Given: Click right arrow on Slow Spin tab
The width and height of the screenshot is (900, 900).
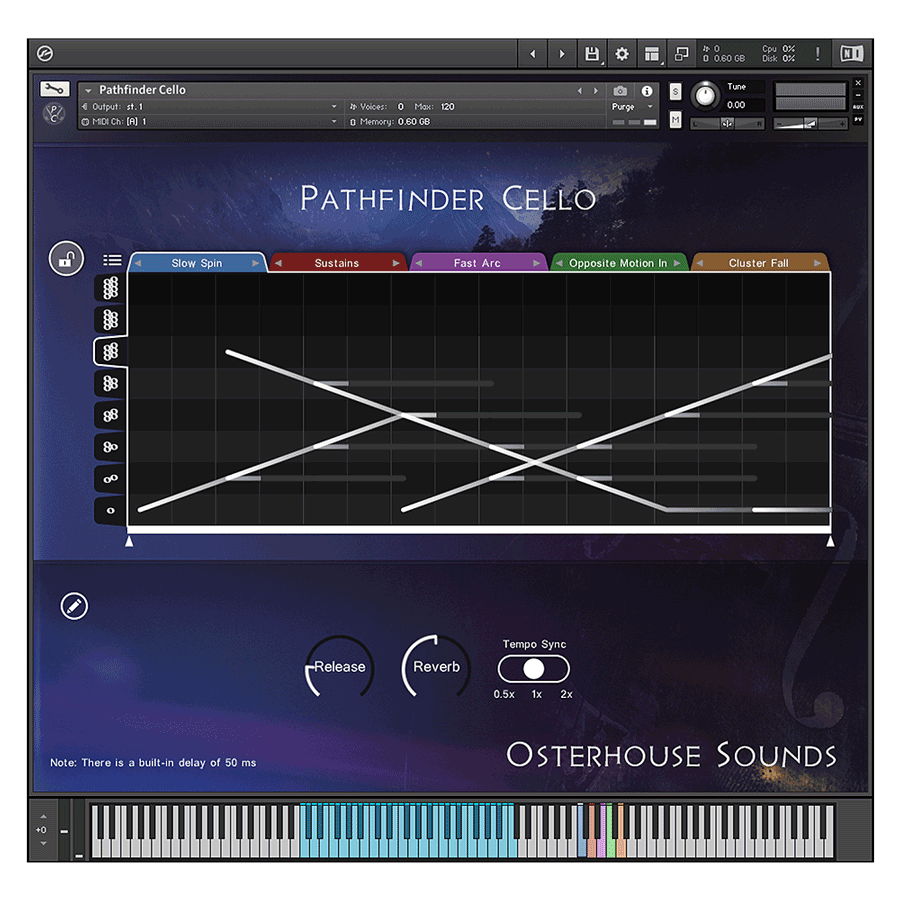Looking at the screenshot, I should 255,263.
